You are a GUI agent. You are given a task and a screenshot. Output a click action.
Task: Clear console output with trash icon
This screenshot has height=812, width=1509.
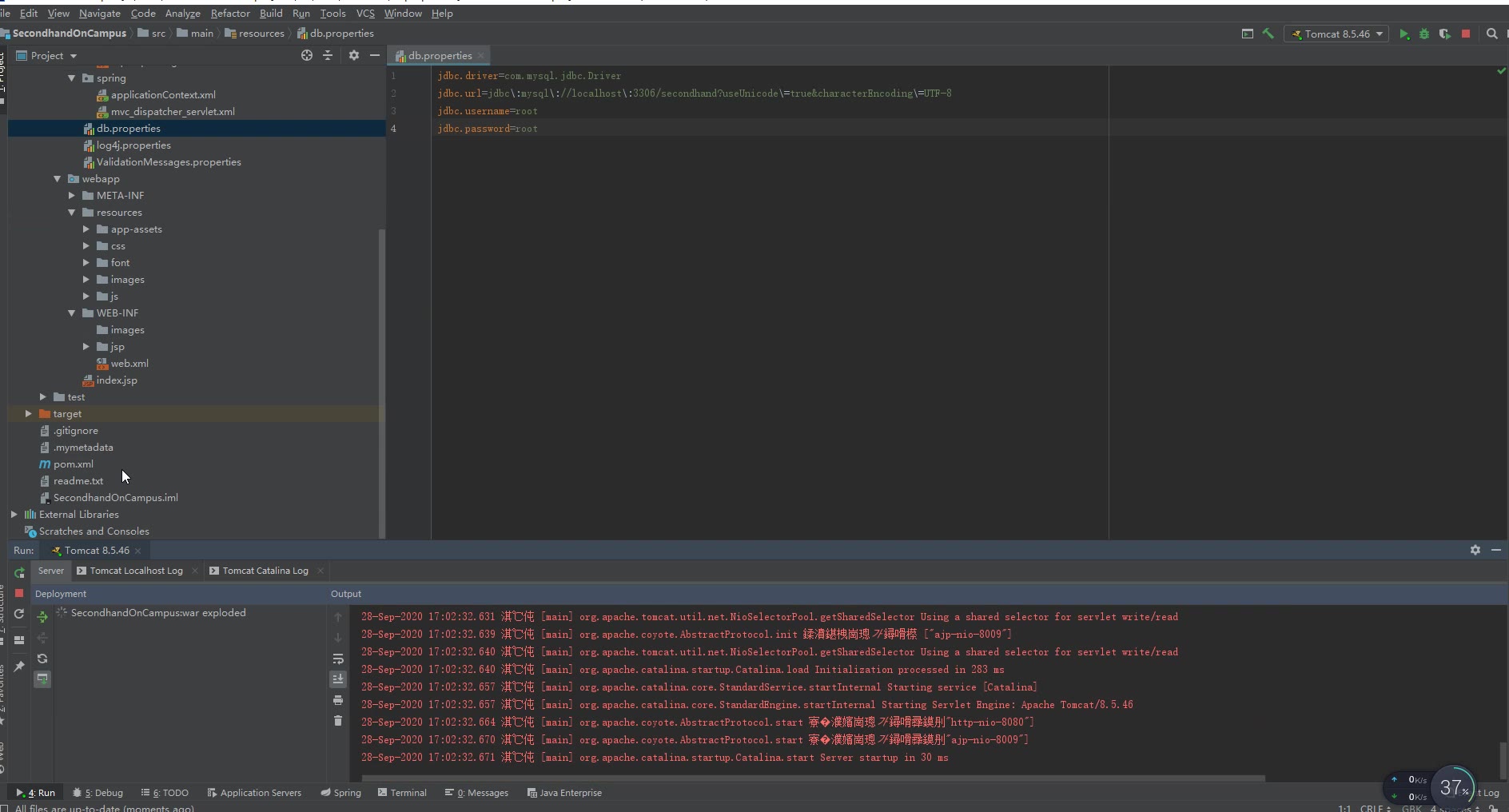tap(338, 721)
